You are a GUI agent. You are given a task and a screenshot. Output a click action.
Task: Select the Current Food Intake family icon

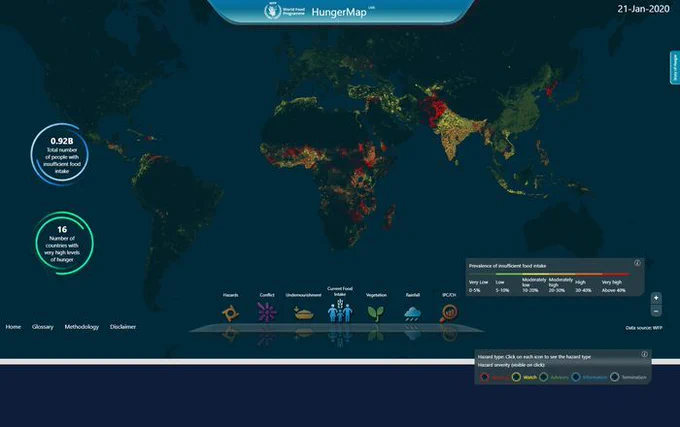click(x=340, y=311)
